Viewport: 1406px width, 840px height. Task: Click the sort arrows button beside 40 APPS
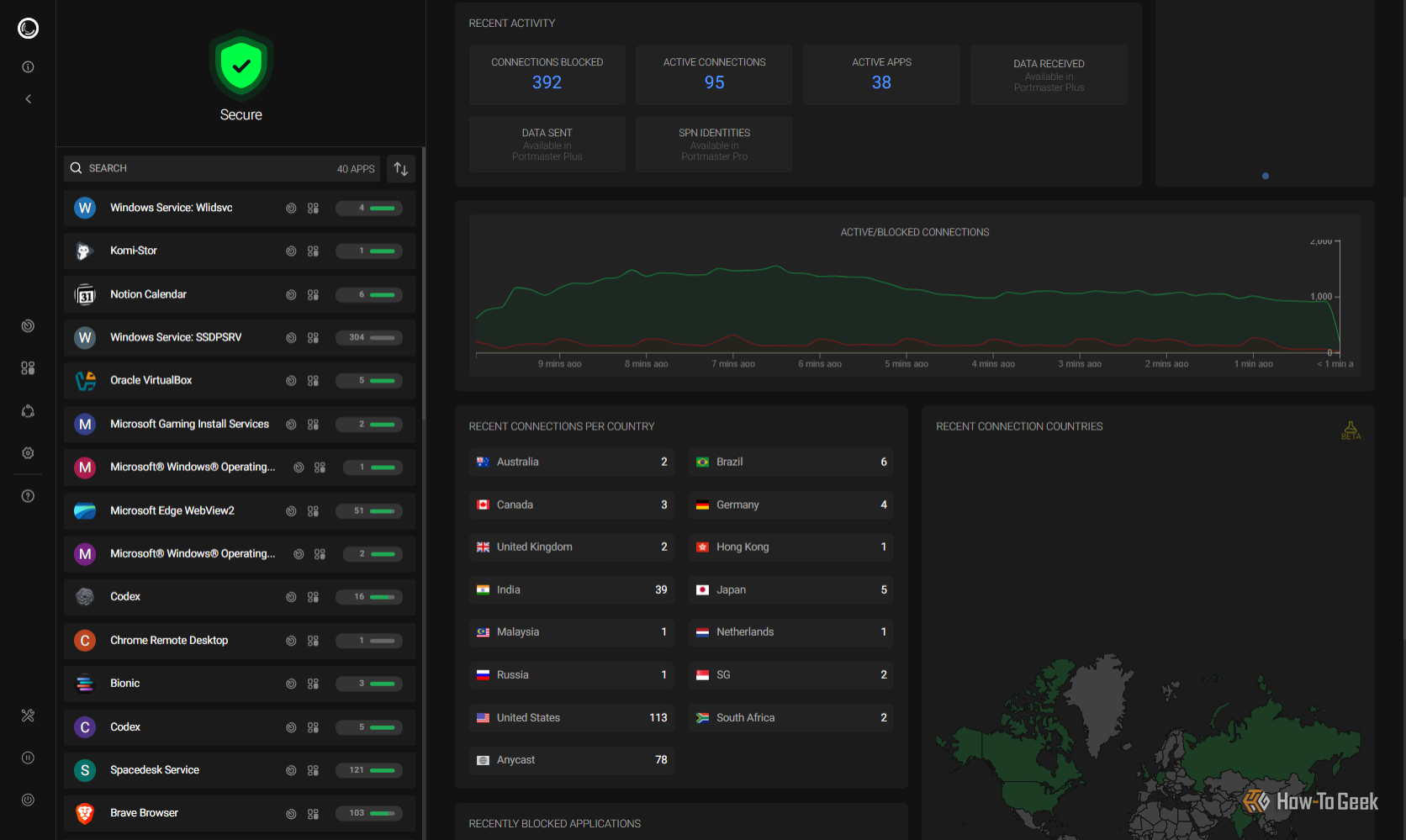[401, 169]
